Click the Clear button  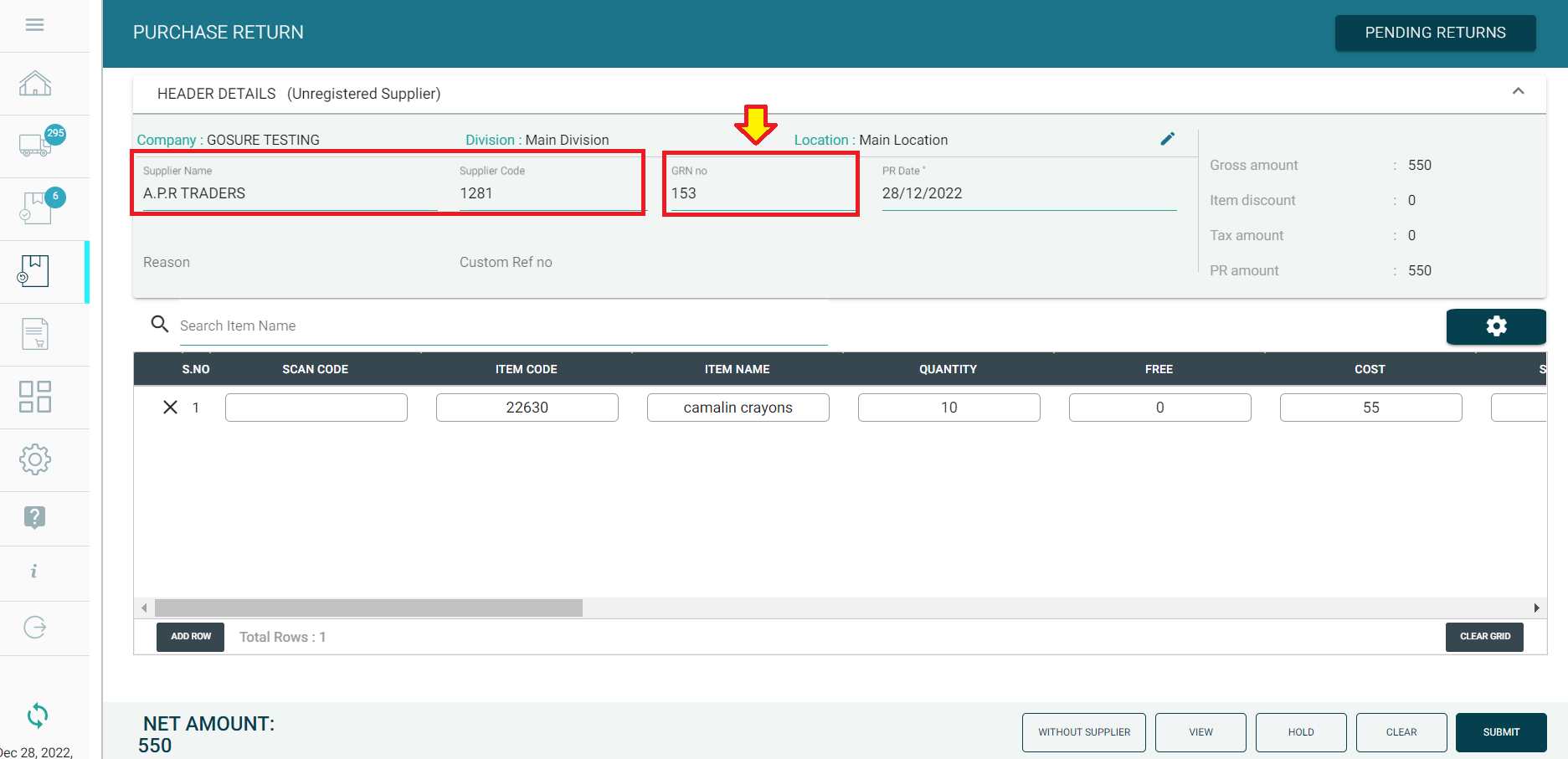coord(1401,732)
